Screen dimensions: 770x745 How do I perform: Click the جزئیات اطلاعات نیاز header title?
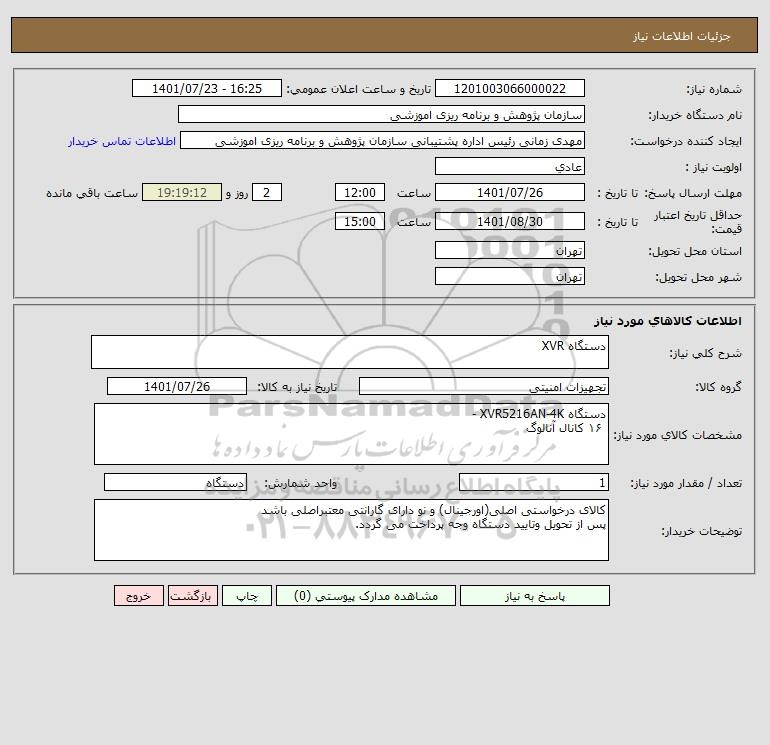[x=682, y=36]
